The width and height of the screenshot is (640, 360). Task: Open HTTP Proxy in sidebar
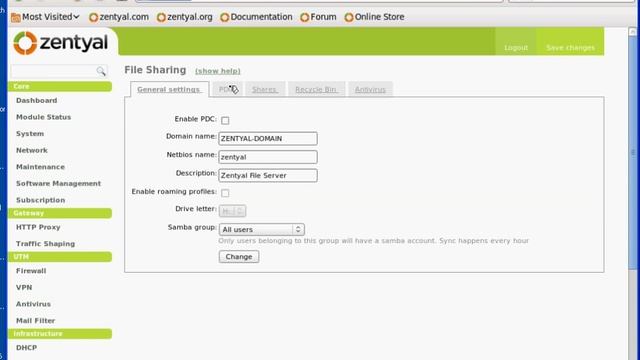pos(38,227)
